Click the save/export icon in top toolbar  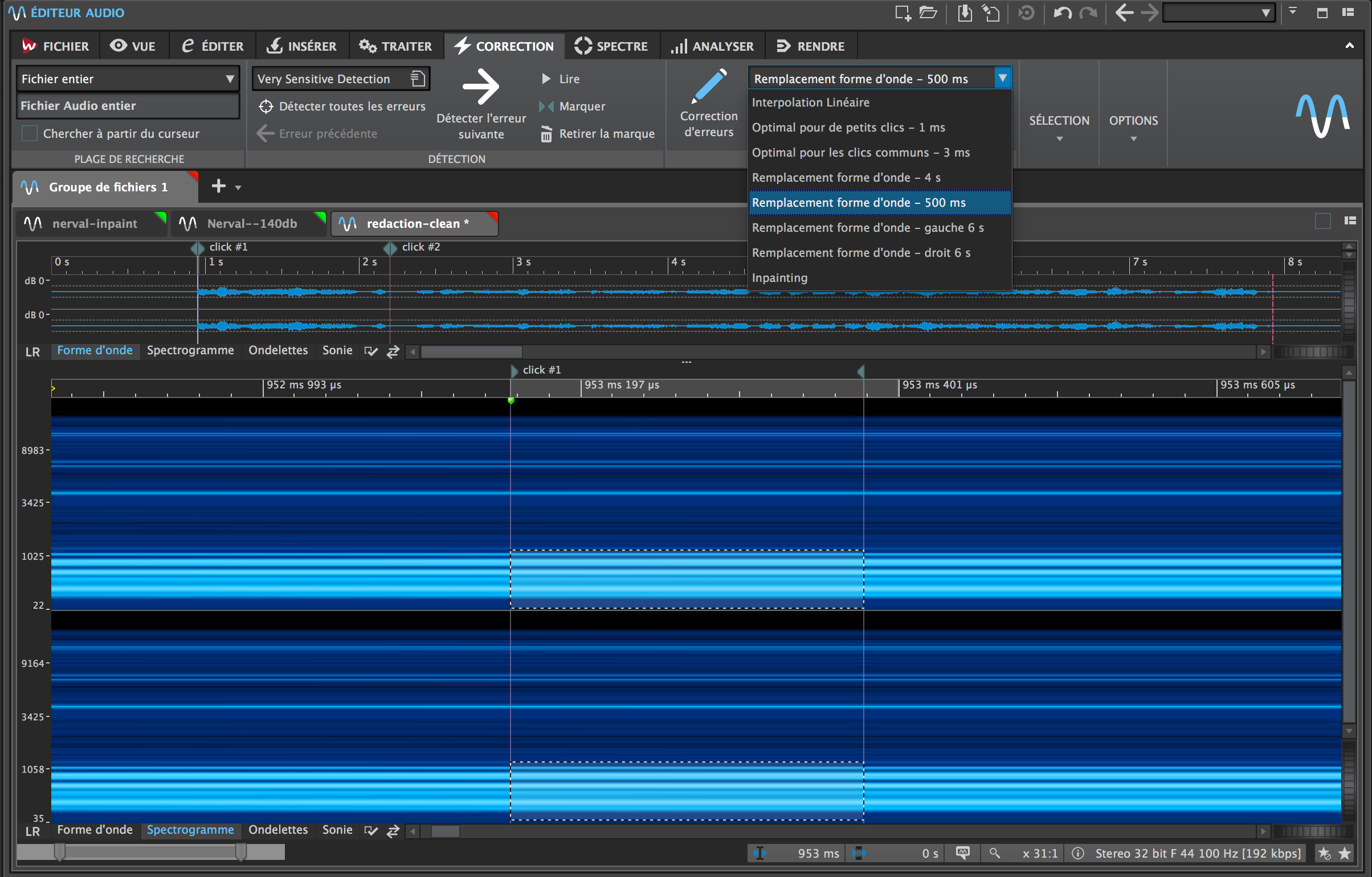pos(964,13)
